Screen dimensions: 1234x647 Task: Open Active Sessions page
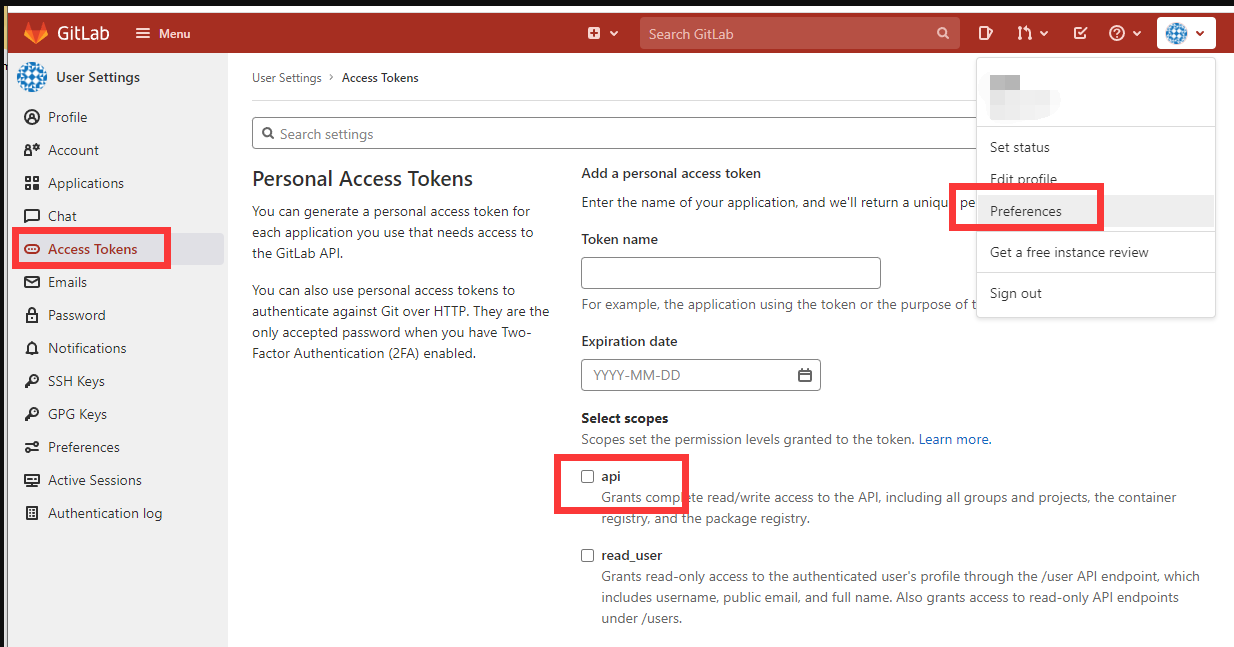coord(95,480)
